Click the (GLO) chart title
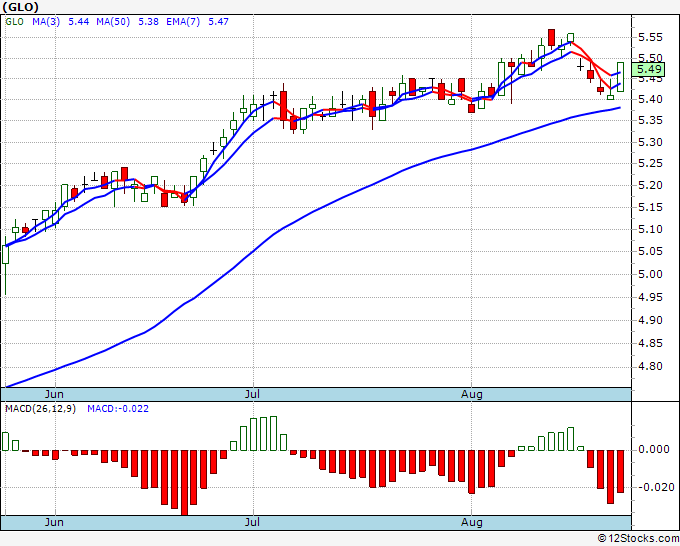680x546 pixels. [20, 7]
